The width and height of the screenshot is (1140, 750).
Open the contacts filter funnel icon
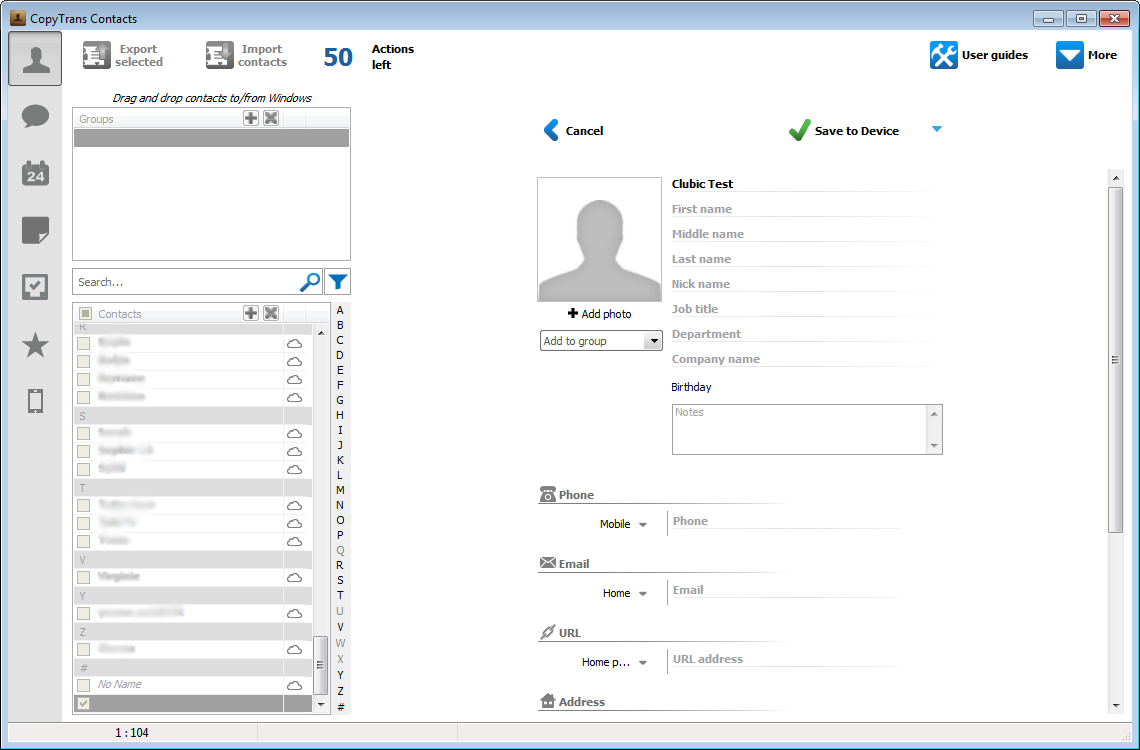[x=338, y=281]
